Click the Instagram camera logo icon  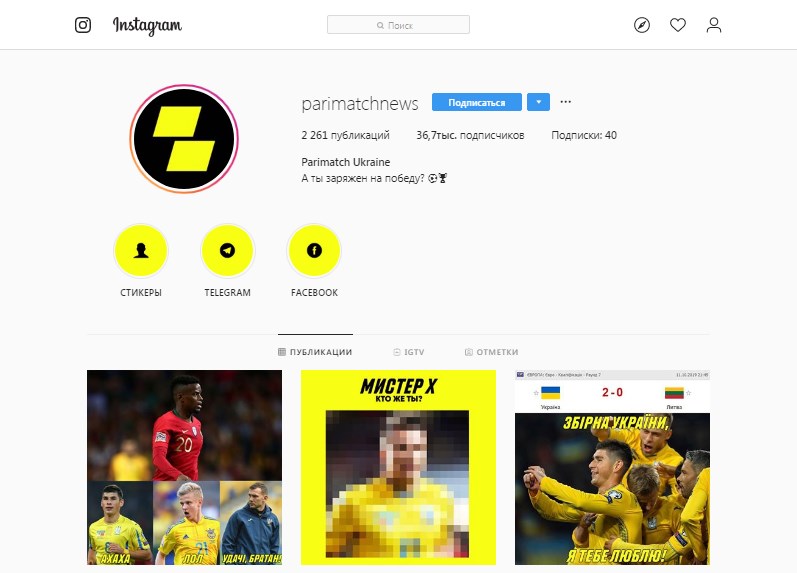coord(83,25)
